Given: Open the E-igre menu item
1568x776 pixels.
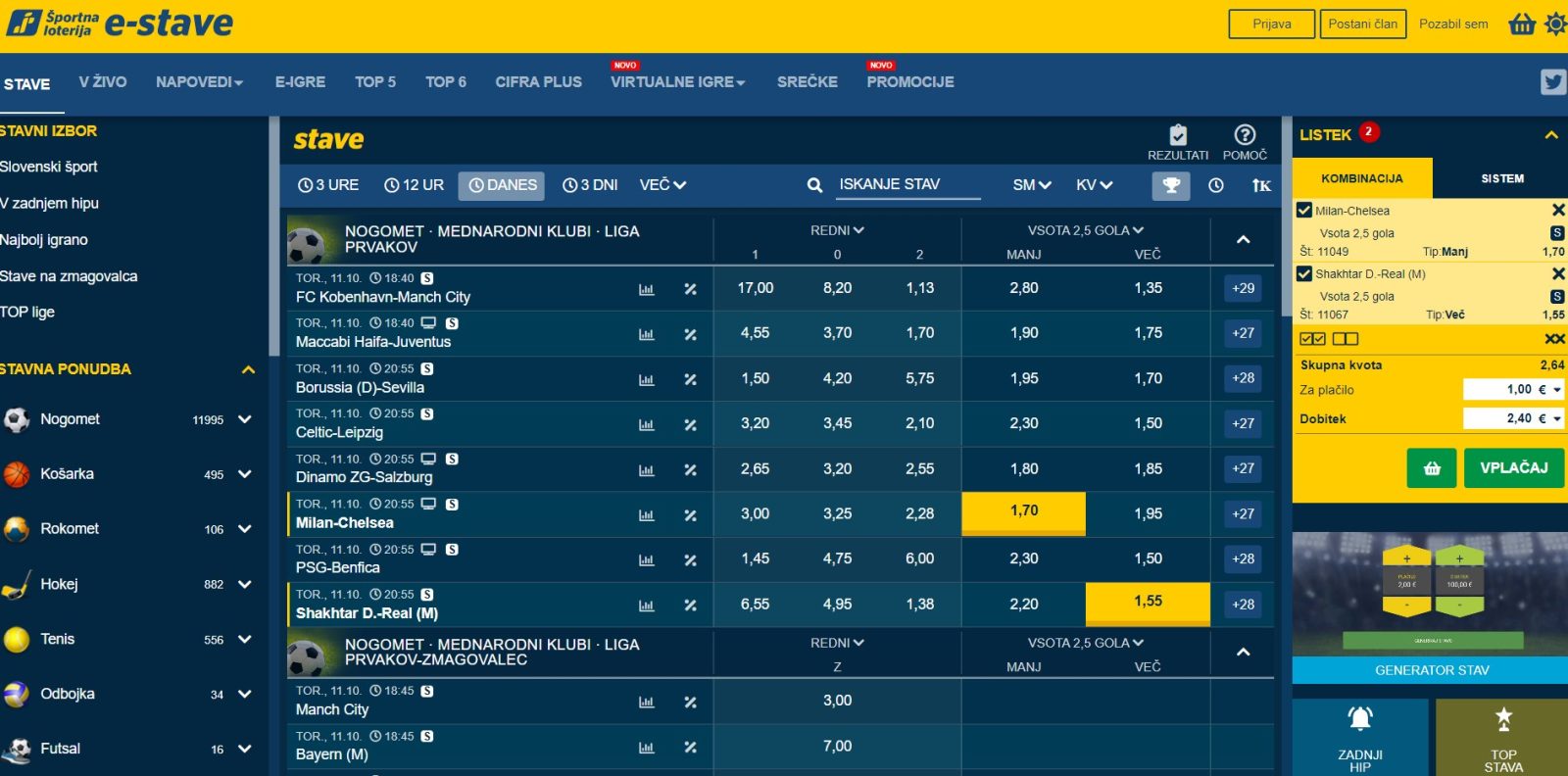Looking at the screenshot, I should (x=300, y=82).
